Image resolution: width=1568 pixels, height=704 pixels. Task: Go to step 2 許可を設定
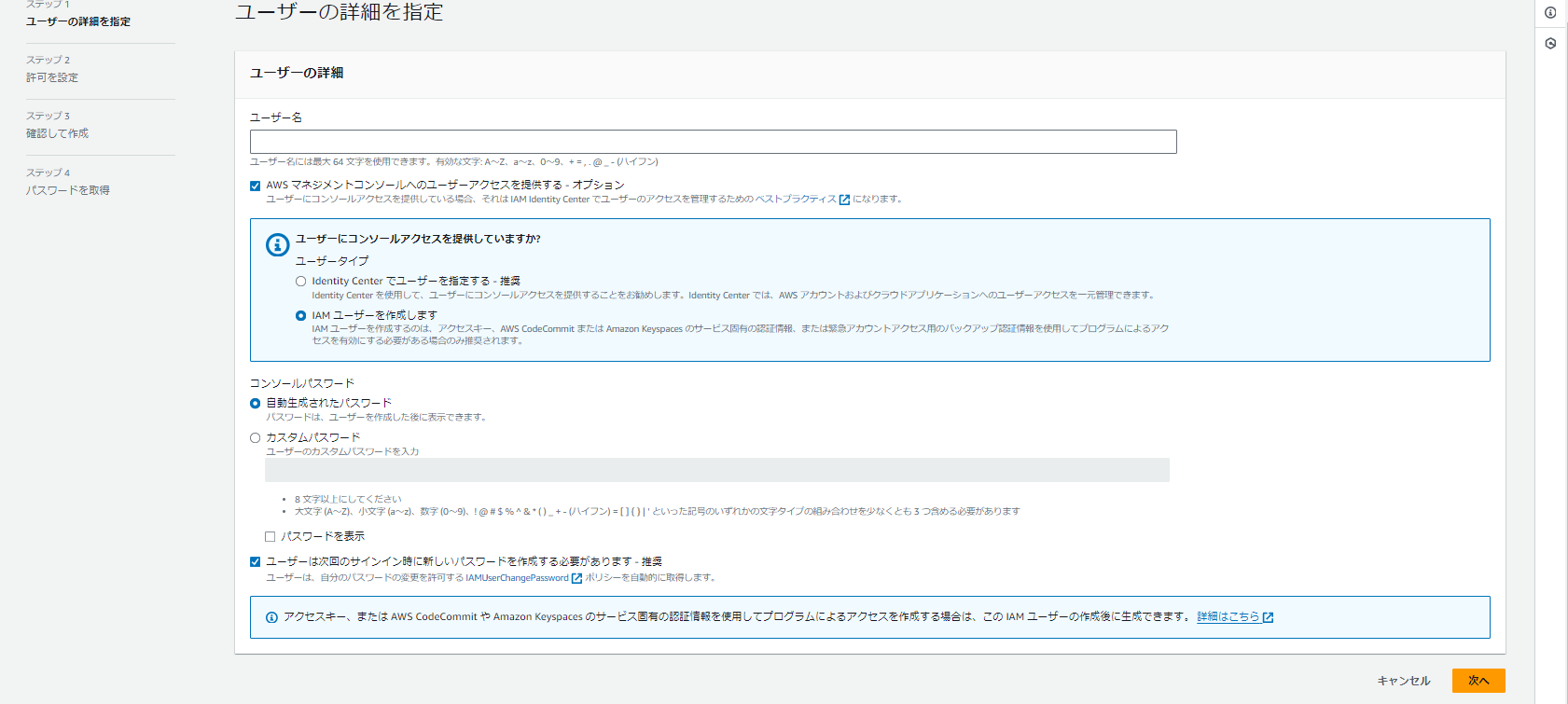pyautogui.click(x=52, y=77)
